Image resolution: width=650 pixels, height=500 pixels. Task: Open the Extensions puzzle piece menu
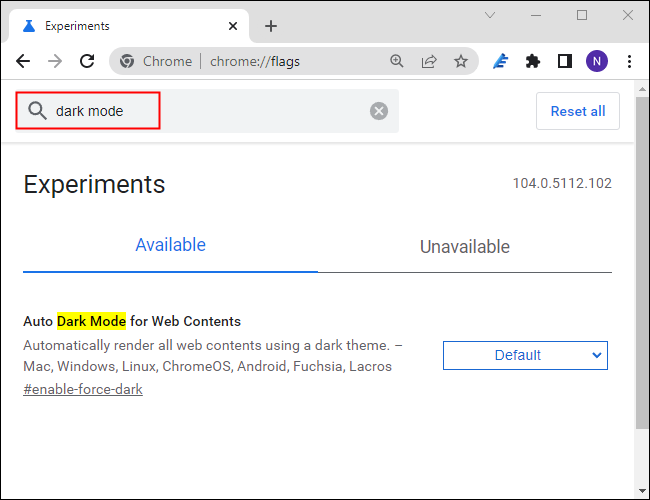(533, 61)
